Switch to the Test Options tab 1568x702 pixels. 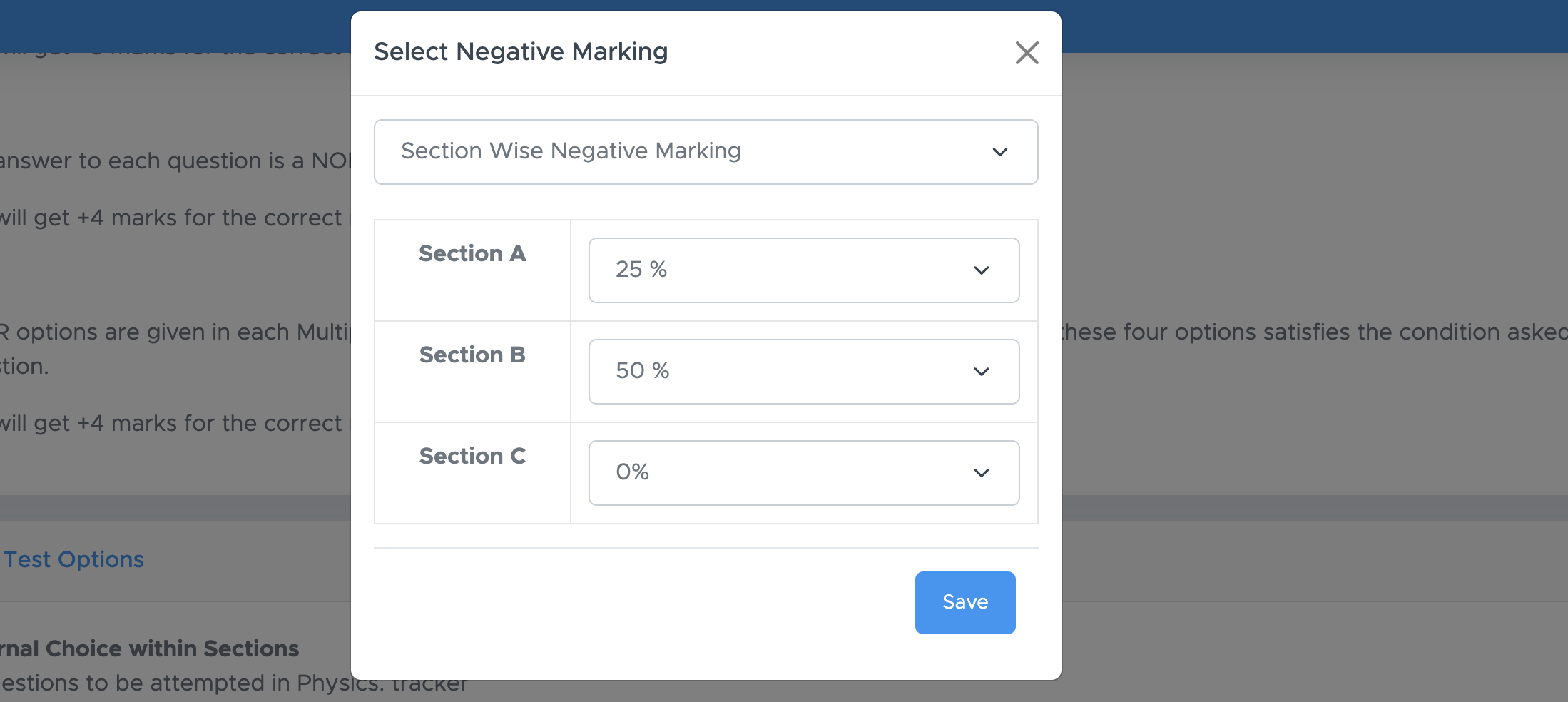(74, 560)
